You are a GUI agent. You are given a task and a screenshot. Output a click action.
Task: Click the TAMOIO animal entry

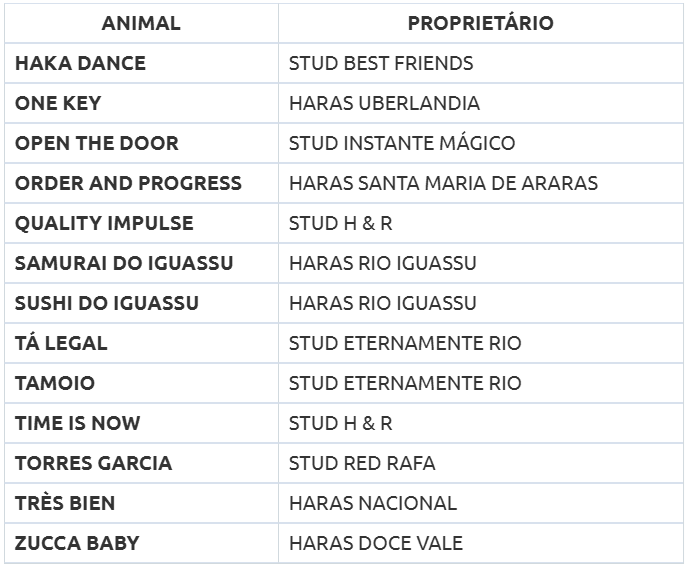(55, 383)
